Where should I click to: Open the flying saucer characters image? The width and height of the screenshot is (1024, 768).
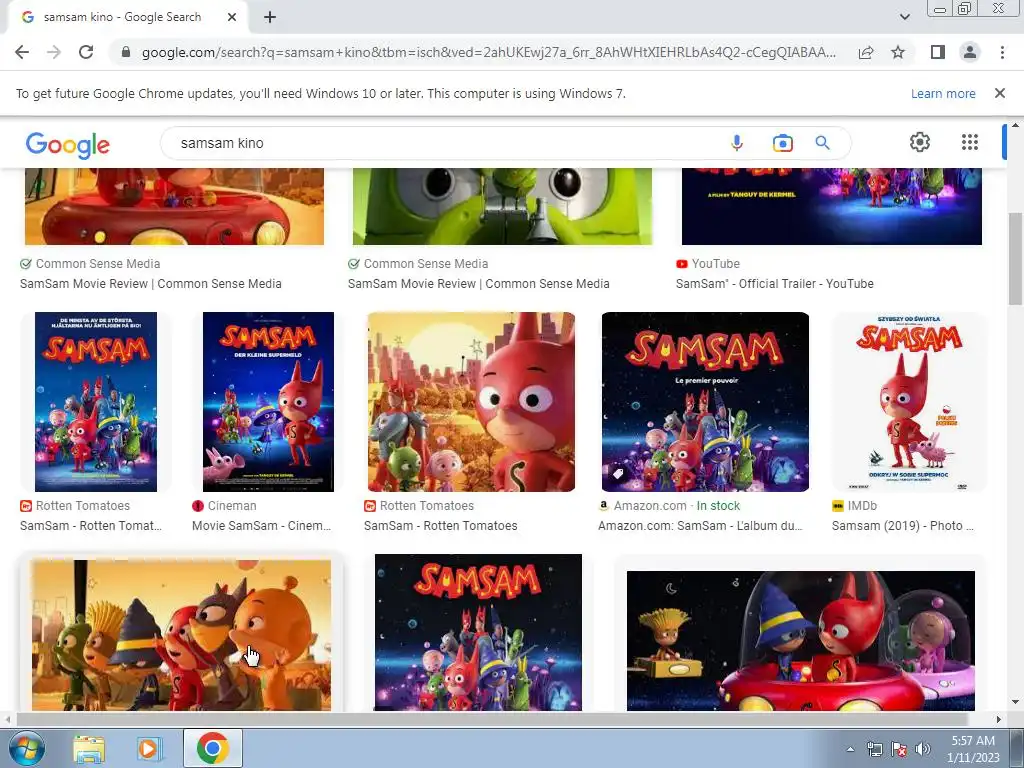pos(801,641)
